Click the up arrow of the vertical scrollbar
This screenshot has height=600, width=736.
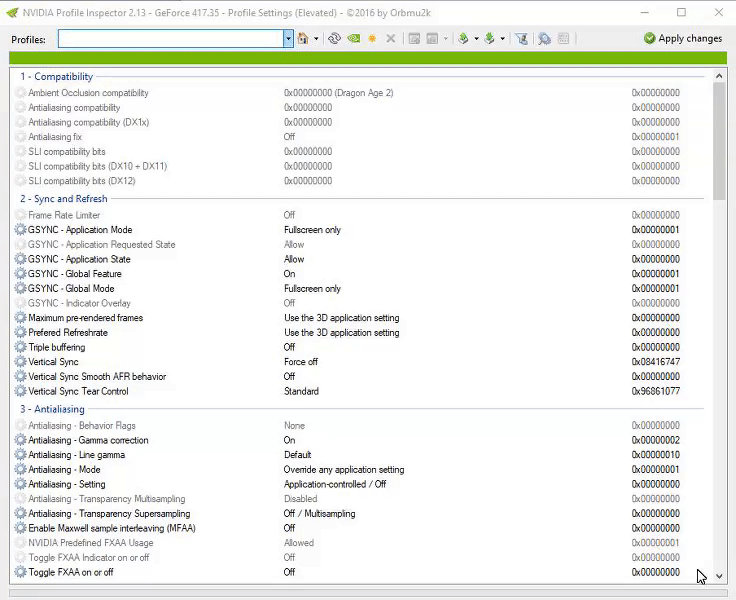point(719,76)
